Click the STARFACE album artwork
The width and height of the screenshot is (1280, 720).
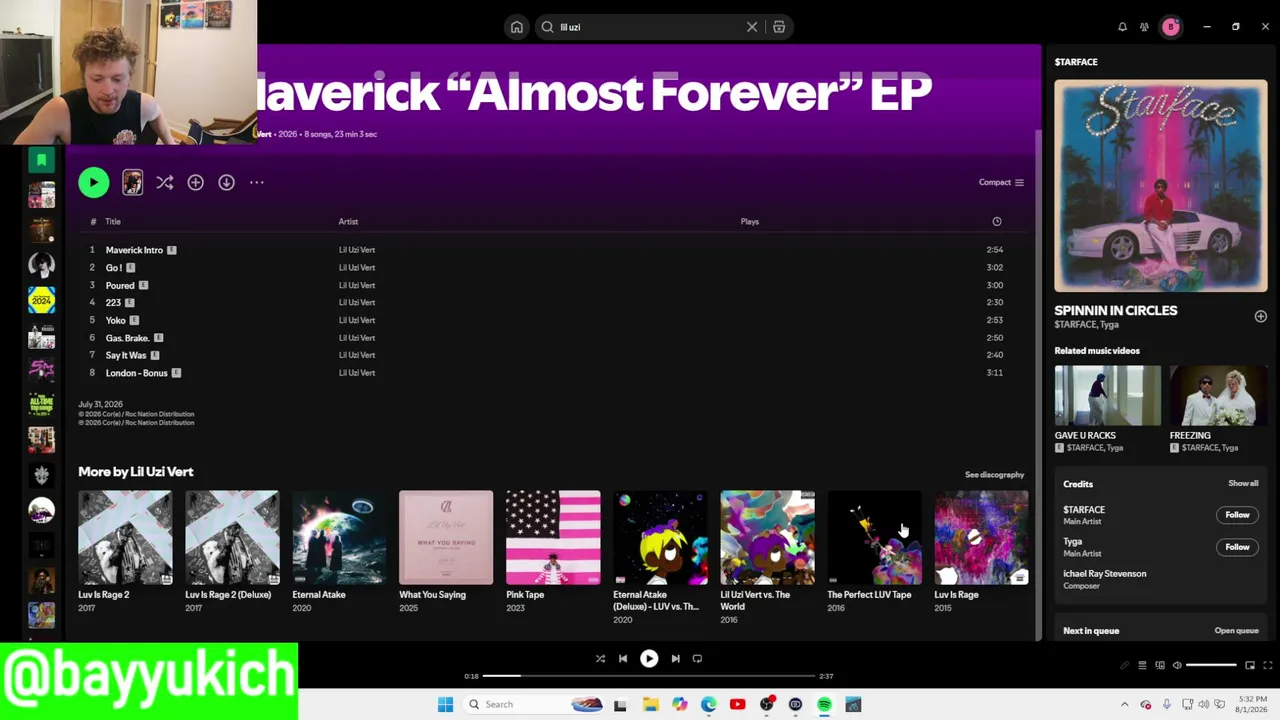(1160, 186)
